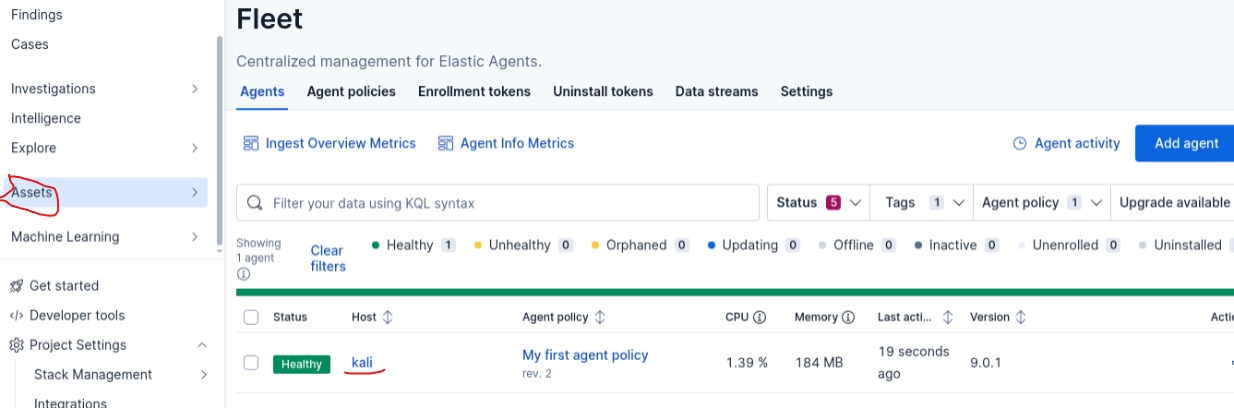This screenshot has height=408, width=1234.
Task: Open the Upgrade available filter
Action: [x=1174, y=203]
